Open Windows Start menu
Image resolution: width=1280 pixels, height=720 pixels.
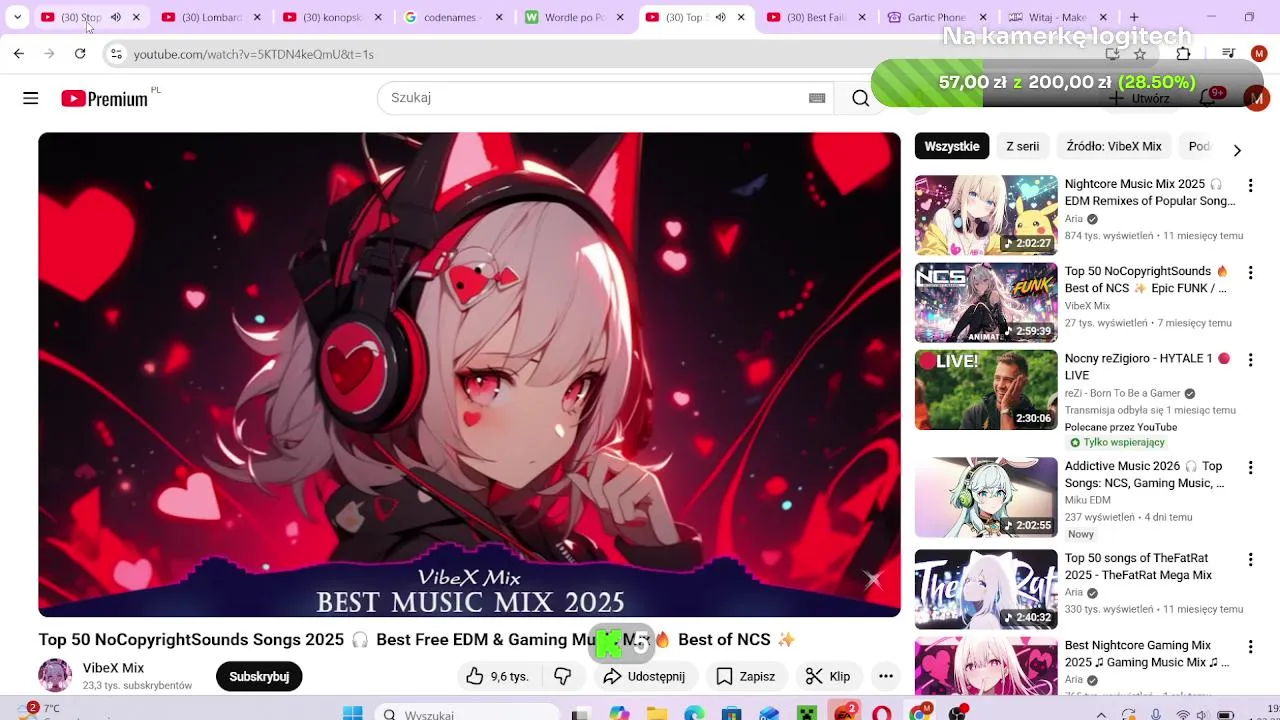pos(352,713)
